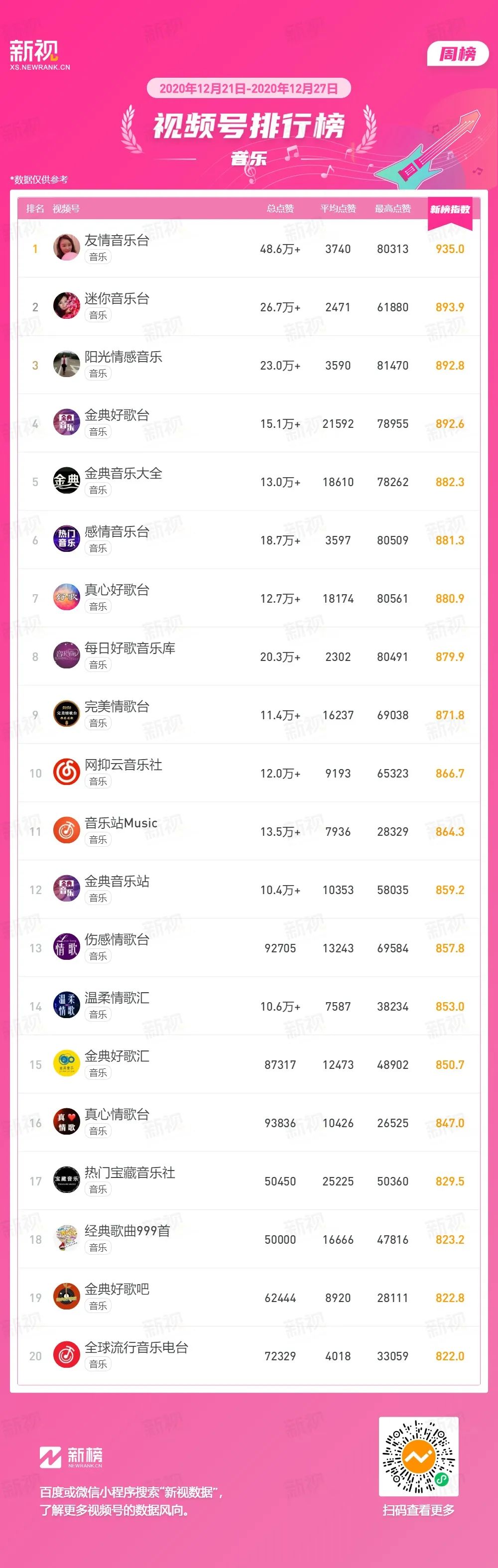Click the 友情音乐台 avatar icon
This screenshot has height=1568, width=498.
(x=66, y=247)
